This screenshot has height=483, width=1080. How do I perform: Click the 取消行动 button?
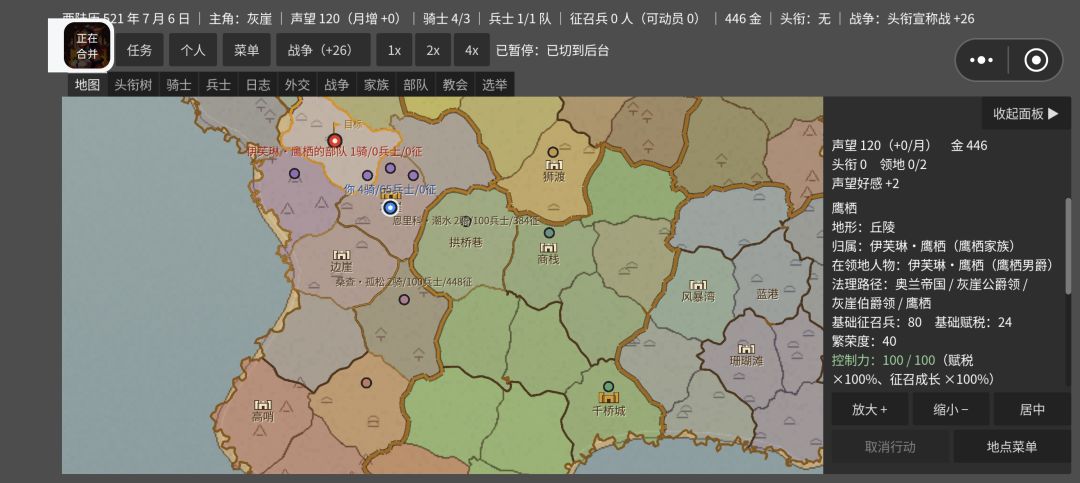(x=890, y=446)
